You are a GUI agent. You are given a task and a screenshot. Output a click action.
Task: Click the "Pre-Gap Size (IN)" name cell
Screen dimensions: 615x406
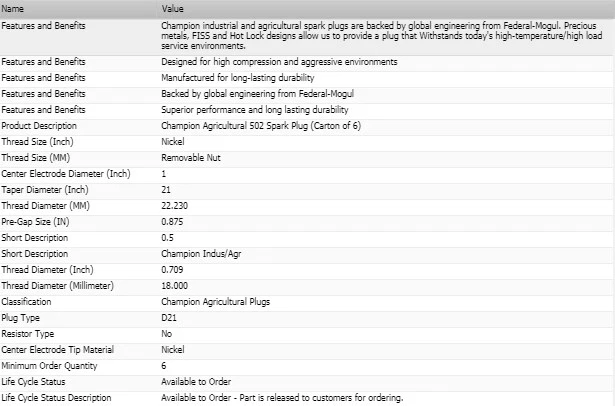click(35, 222)
